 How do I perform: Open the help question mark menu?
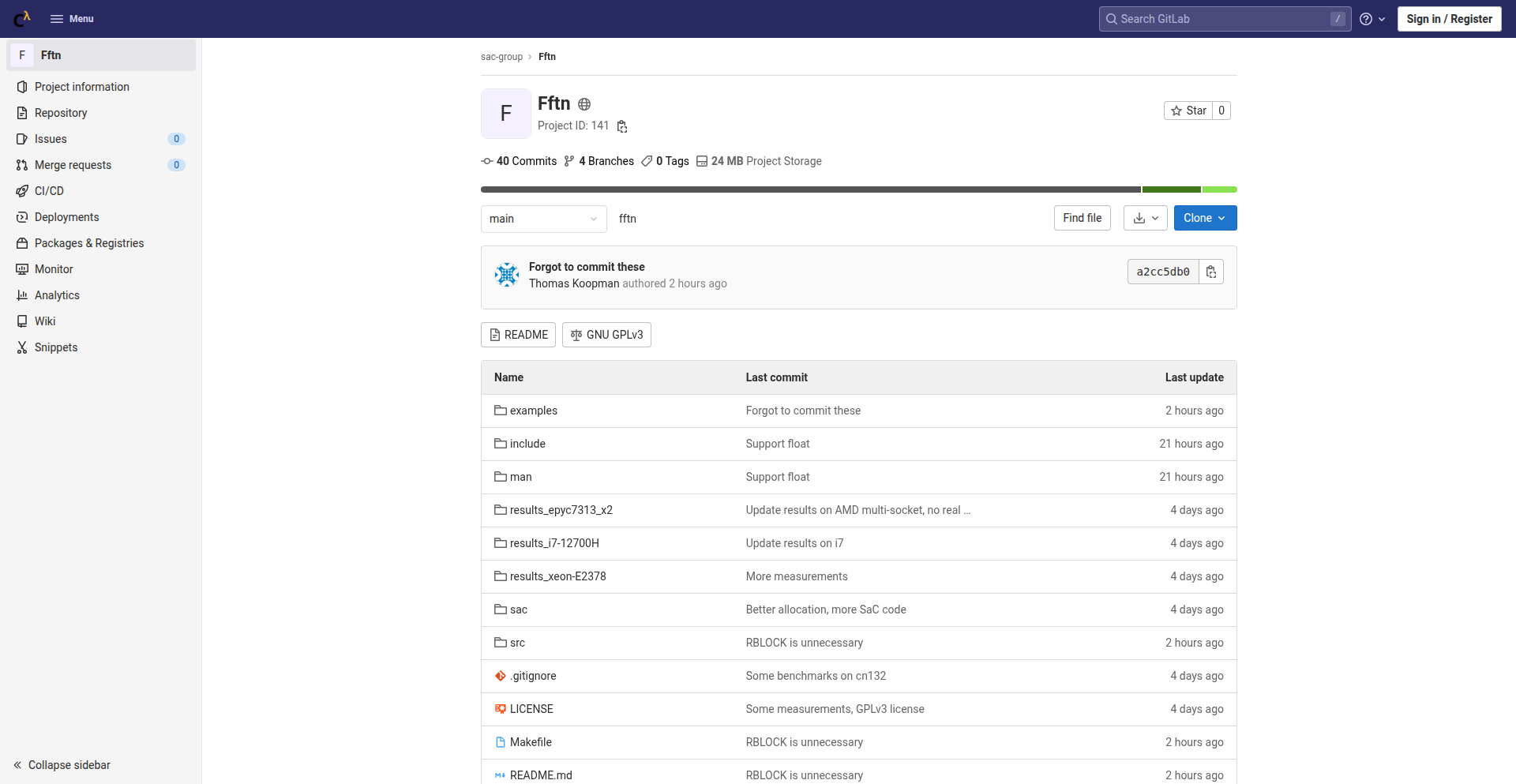[1372, 19]
